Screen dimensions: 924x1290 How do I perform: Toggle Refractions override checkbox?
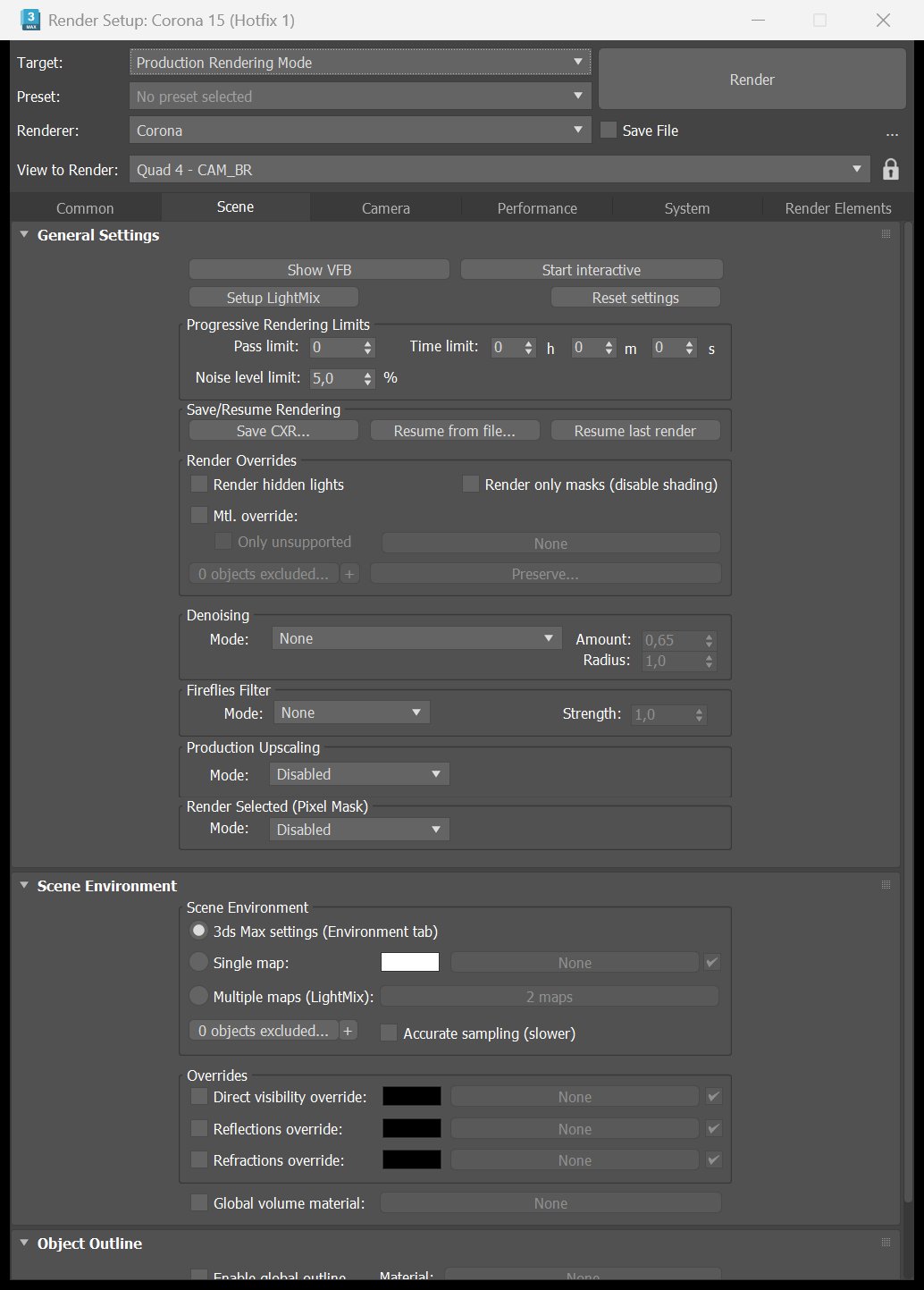[199, 1159]
